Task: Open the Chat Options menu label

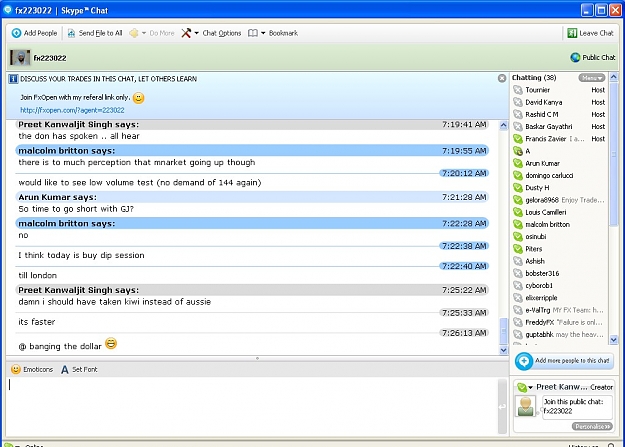Action: point(222,33)
